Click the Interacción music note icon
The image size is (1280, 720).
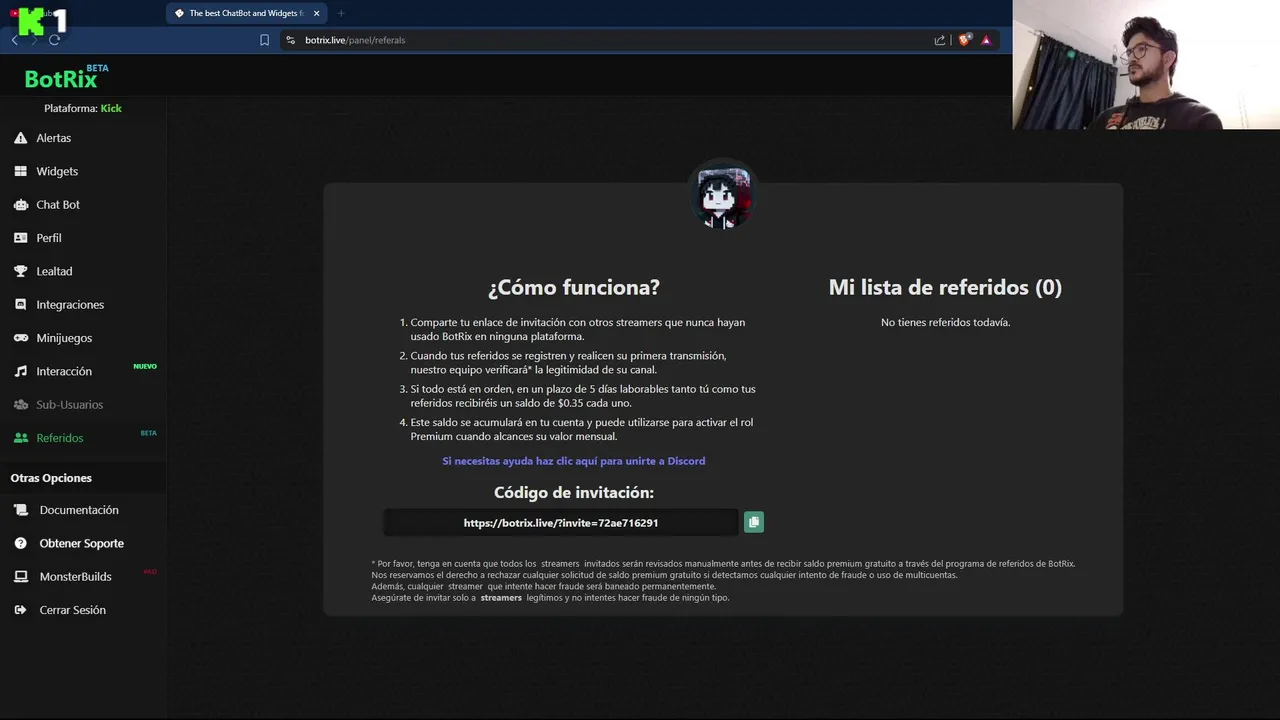20,371
